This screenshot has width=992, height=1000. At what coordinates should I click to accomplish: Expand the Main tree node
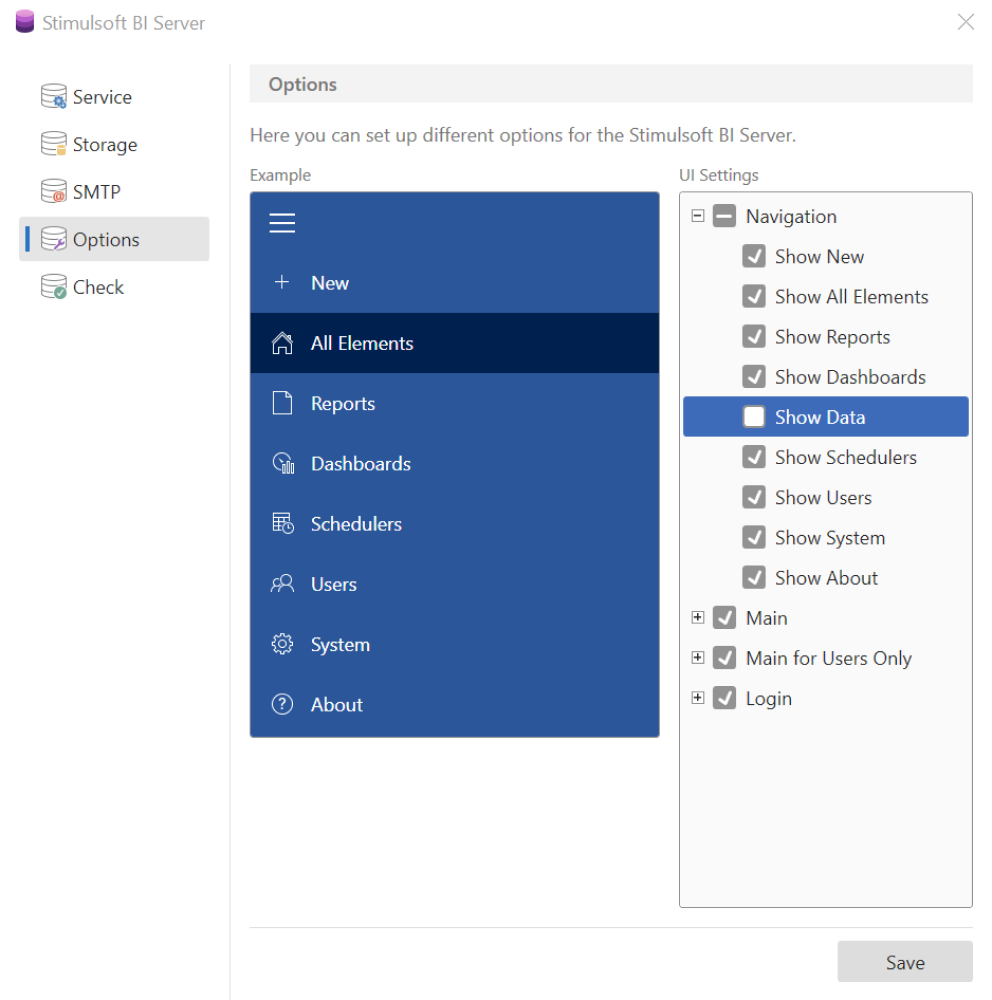tap(698, 617)
